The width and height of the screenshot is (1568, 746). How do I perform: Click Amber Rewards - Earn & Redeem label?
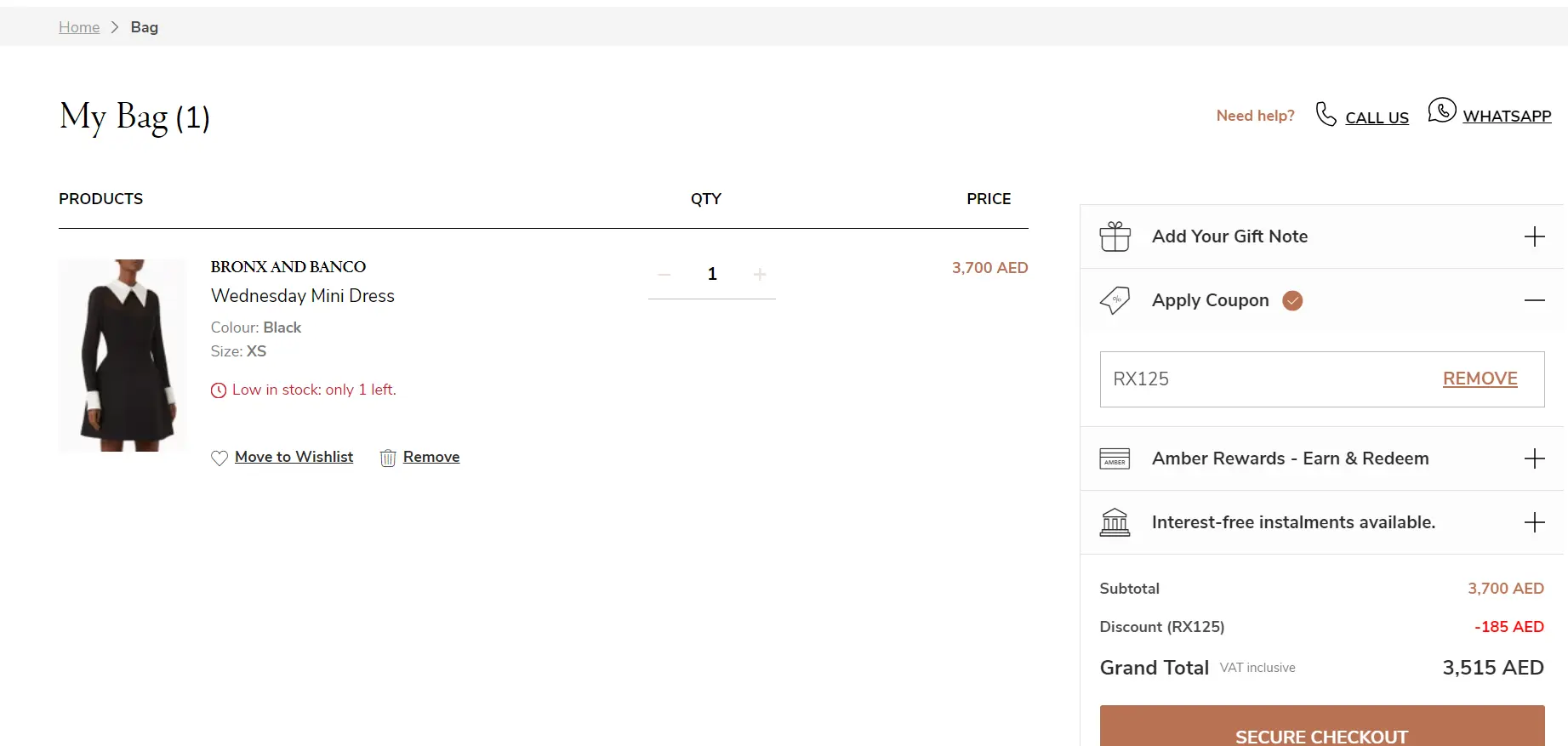[1290, 458]
